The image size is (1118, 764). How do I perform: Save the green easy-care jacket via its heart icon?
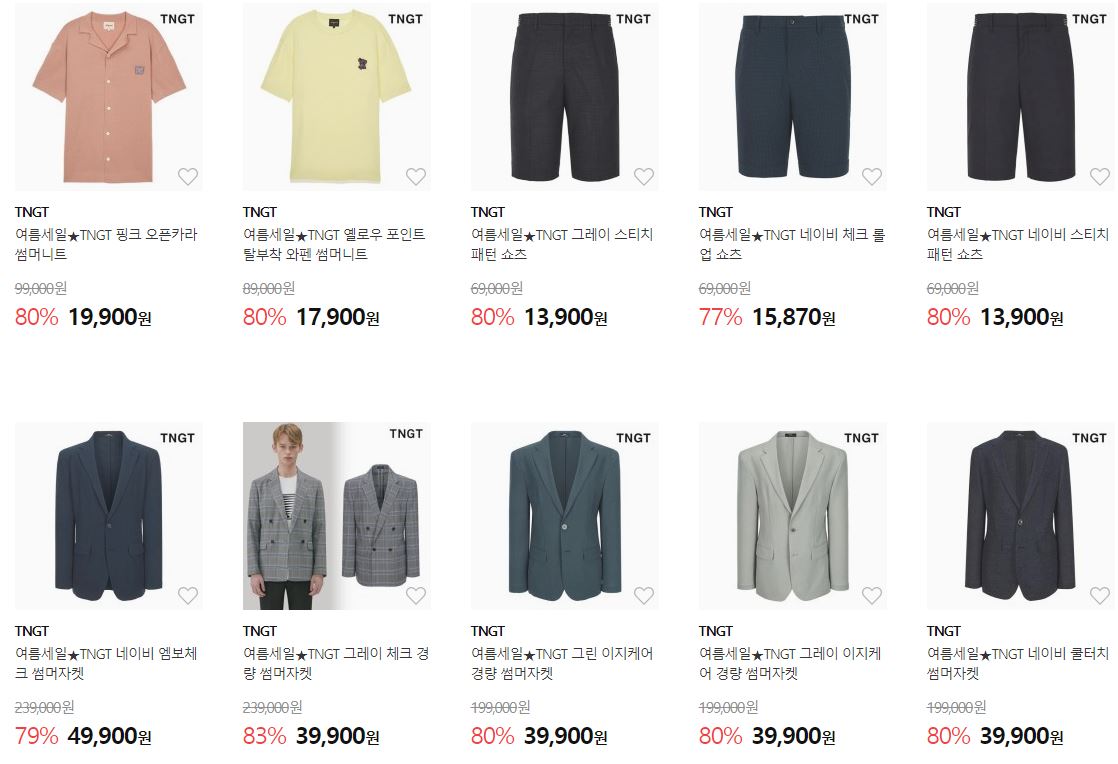[644, 595]
